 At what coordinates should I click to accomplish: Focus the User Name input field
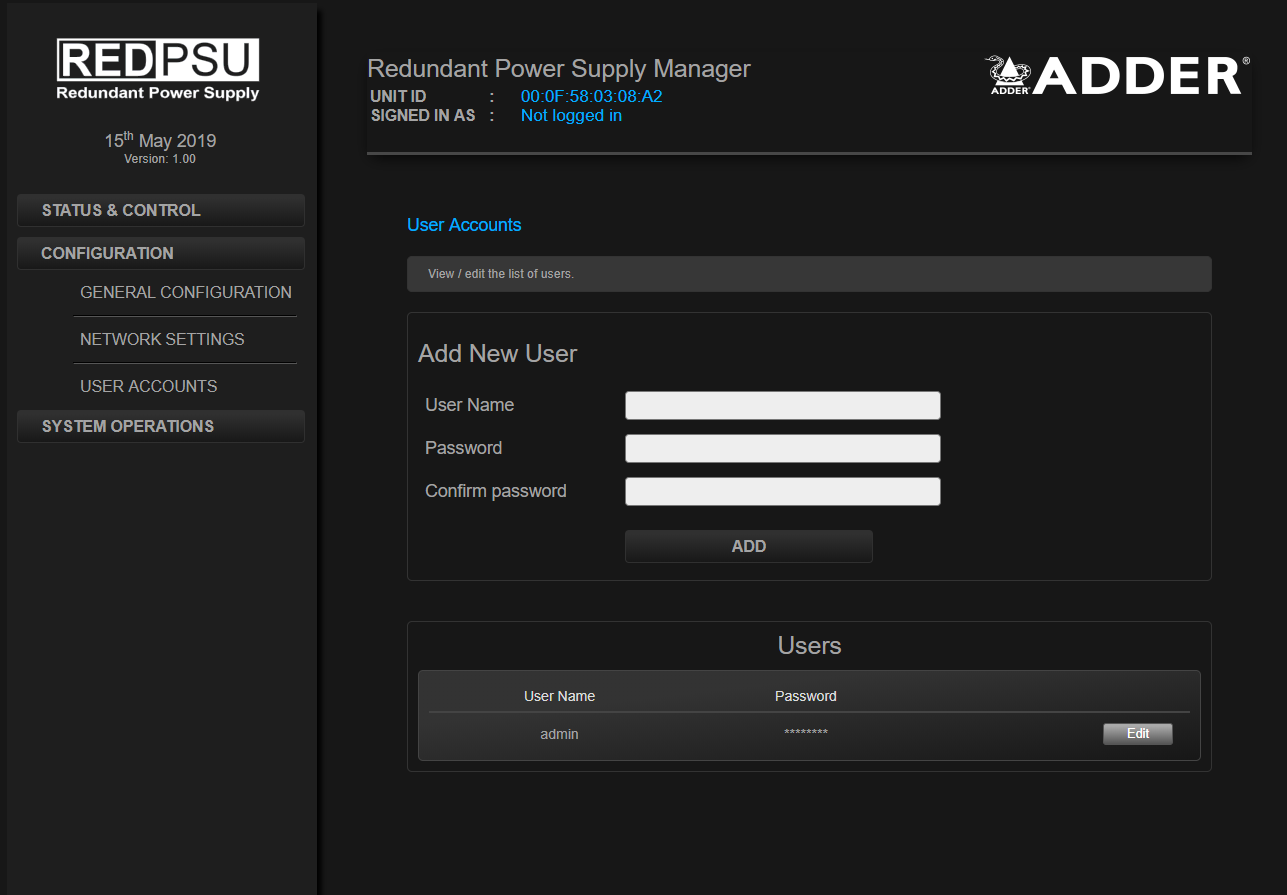[782, 405]
